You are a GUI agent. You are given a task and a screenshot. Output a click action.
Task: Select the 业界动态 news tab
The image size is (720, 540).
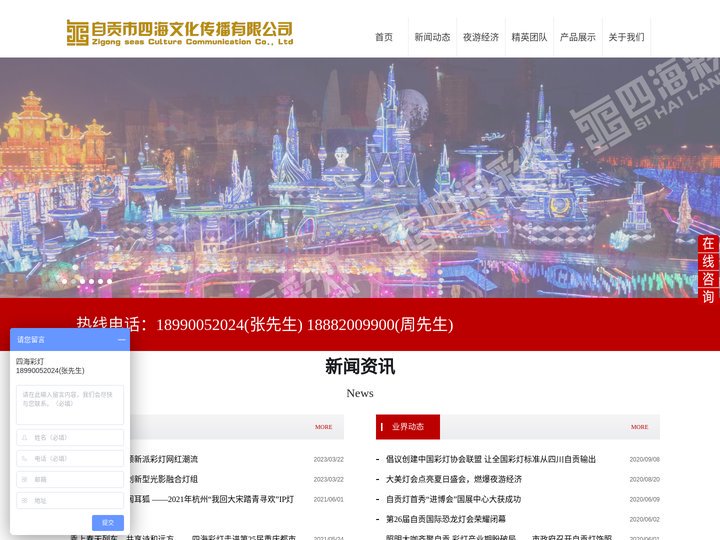pos(408,427)
